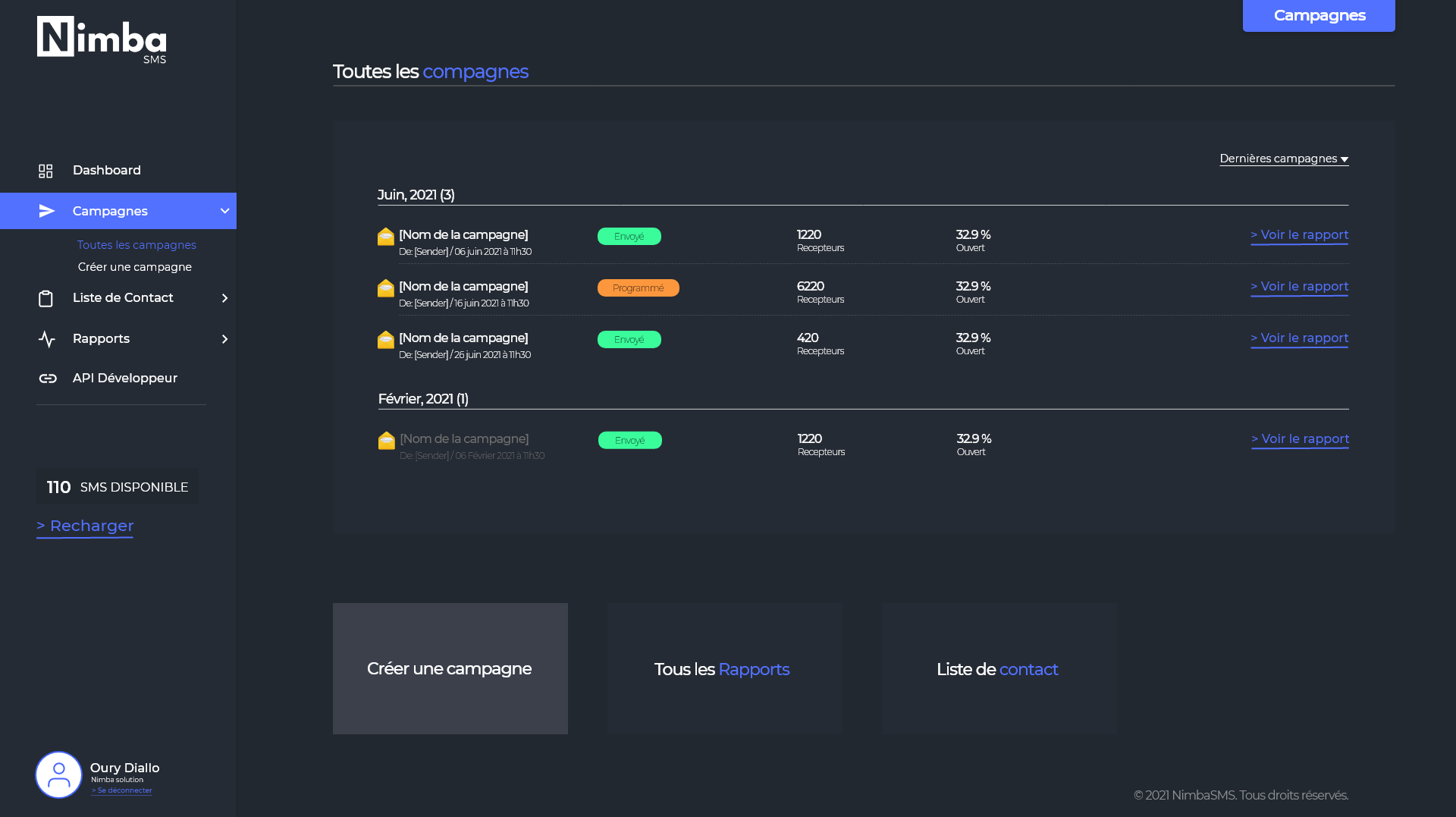Viewport: 1456px width, 817px height.
Task: Click the Recharger link
Action: pos(85,526)
